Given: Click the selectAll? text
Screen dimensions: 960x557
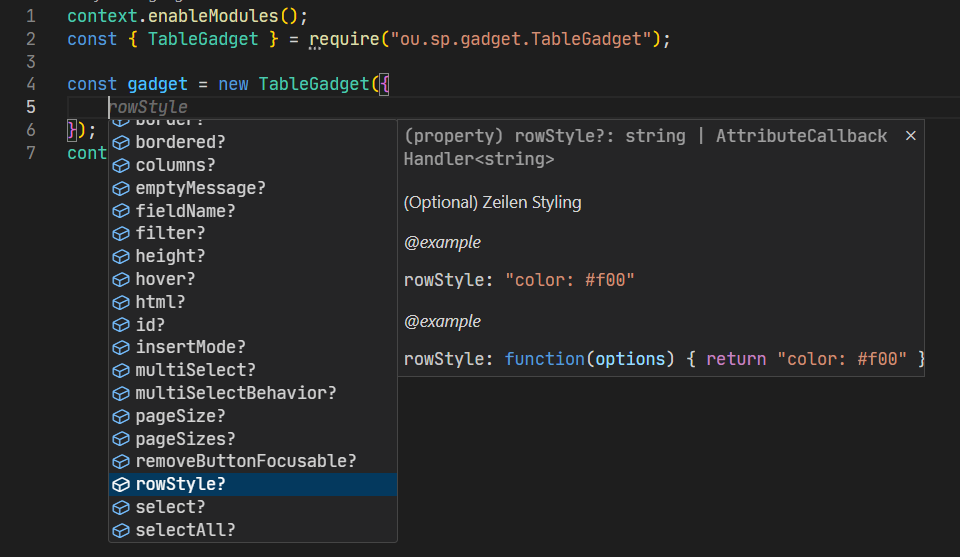Looking at the screenshot, I should pyautogui.click(x=185, y=530).
